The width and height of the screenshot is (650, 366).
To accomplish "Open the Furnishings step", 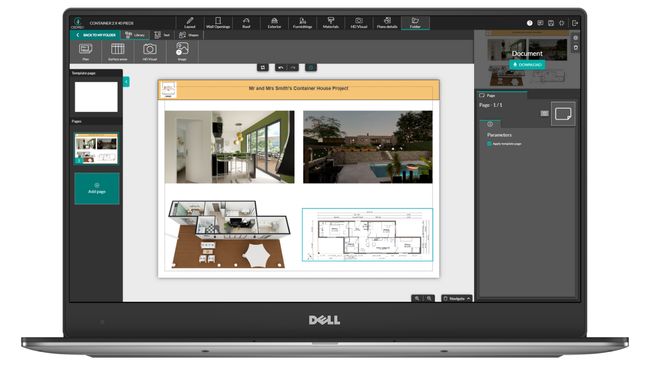I will click(x=303, y=23).
